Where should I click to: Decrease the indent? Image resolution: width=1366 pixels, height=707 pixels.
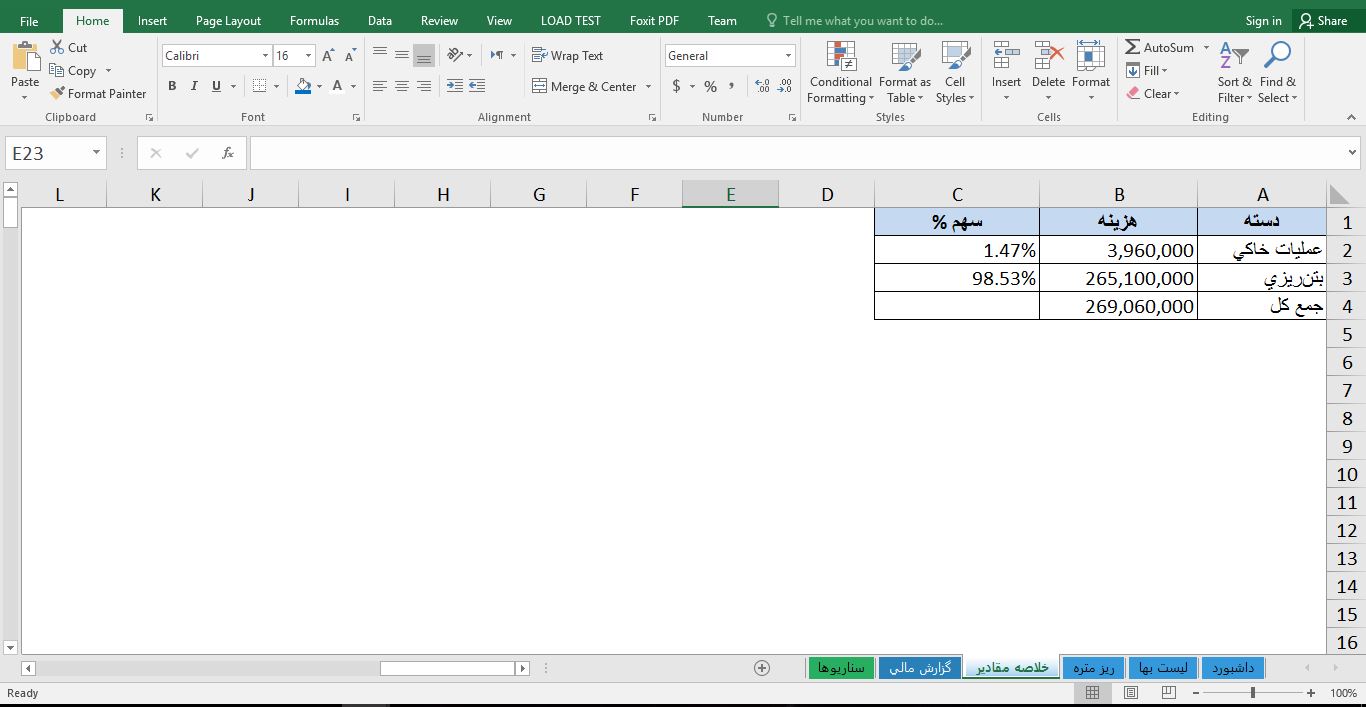(455, 86)
